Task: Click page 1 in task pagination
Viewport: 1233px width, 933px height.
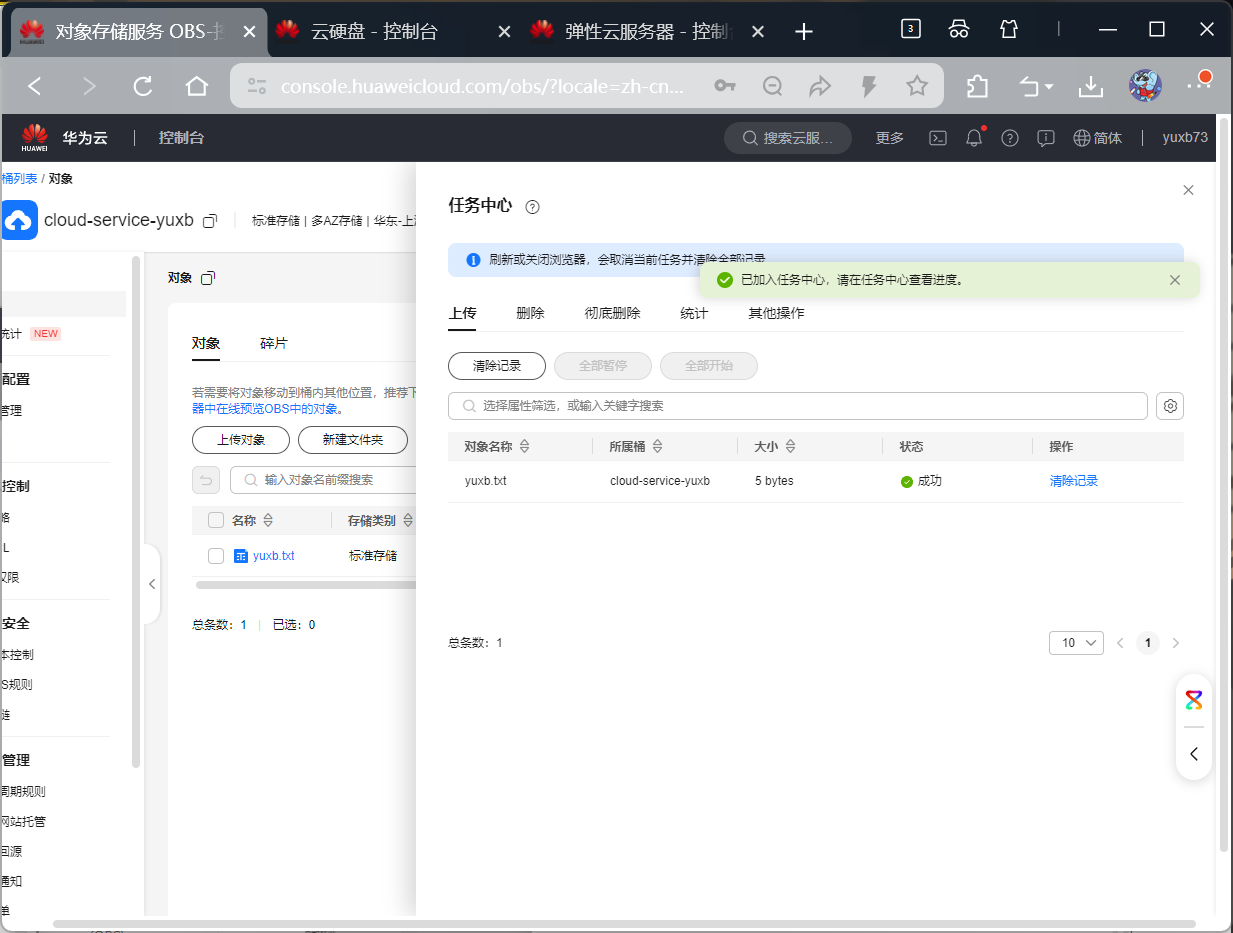Action: pyautogui.click(x=1148, y=643)
